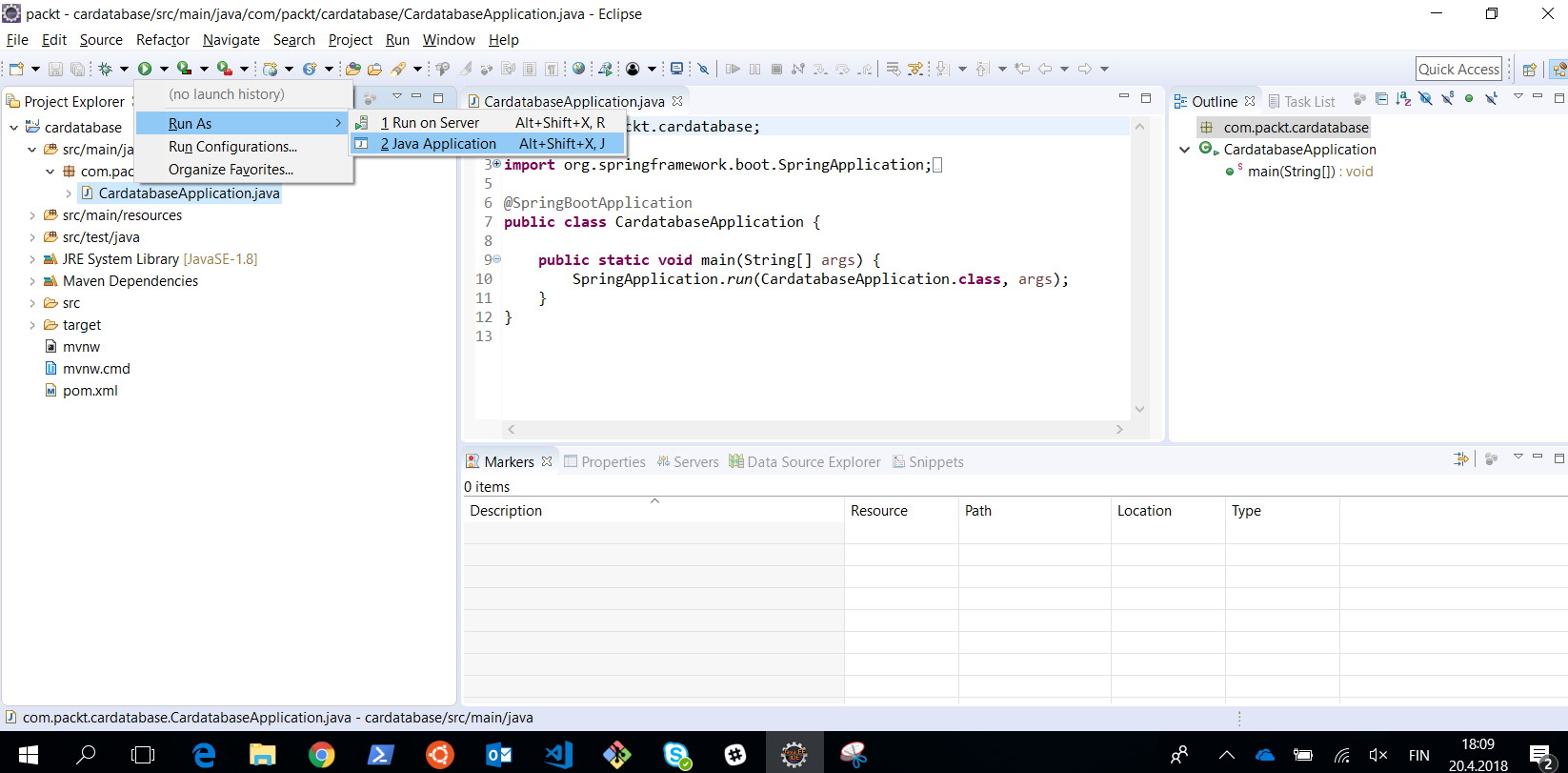
Task: Click Collapse All icon in Outline view
Action: (x=1381, y=99)
